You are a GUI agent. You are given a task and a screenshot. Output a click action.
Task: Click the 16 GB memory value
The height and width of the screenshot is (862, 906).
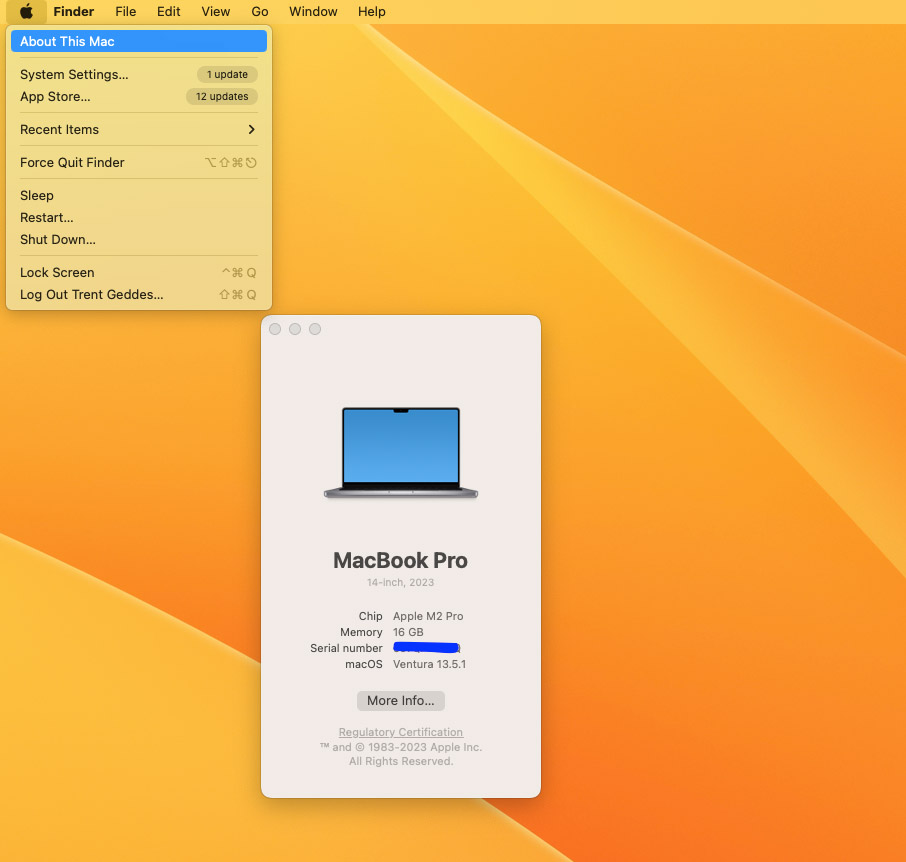(x=408, y=632)
